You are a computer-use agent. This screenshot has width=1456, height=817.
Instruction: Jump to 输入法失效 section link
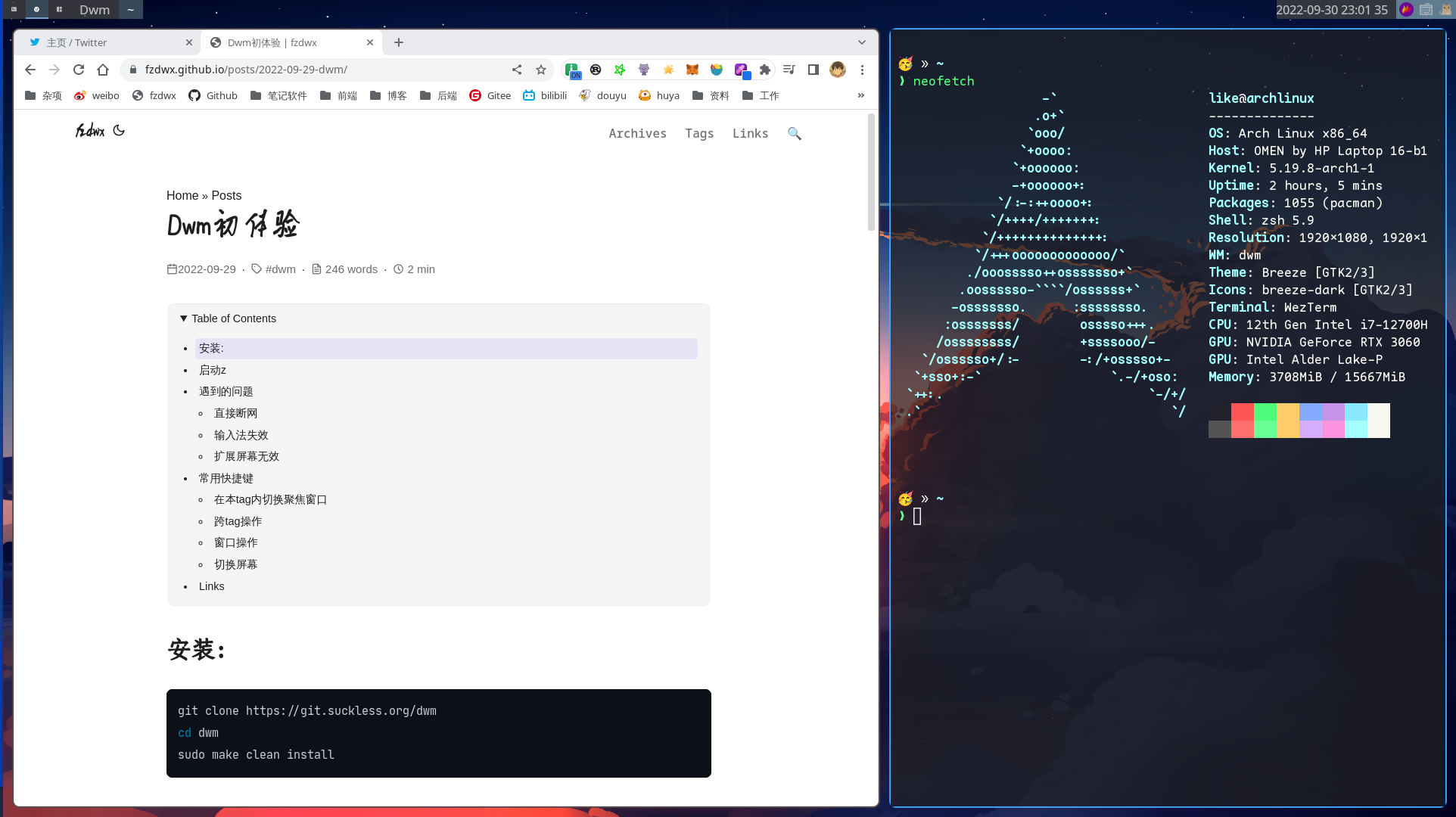point(241,435)
